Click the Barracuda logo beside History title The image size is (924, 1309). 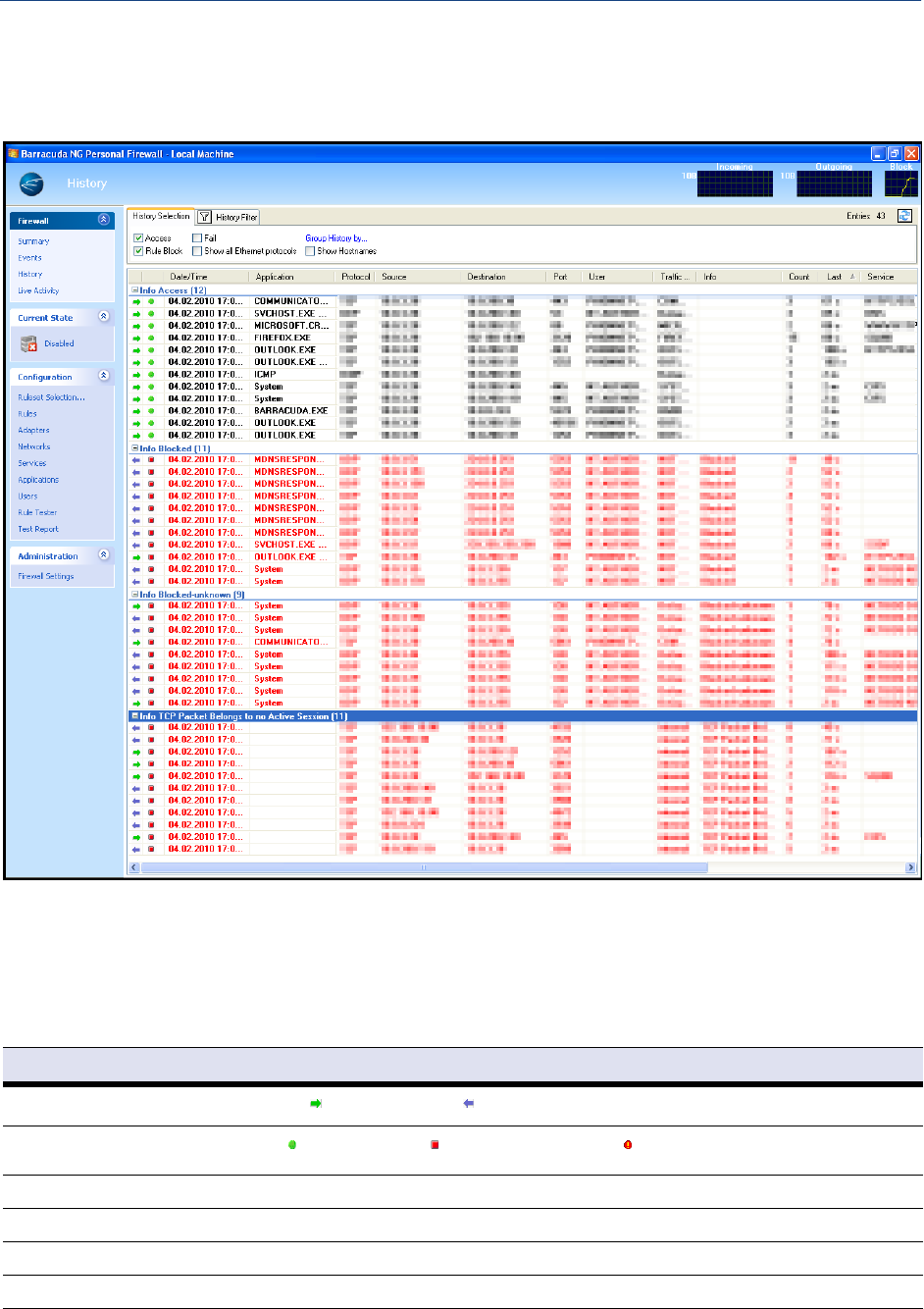pyautogui.click(x=32, y=183)
